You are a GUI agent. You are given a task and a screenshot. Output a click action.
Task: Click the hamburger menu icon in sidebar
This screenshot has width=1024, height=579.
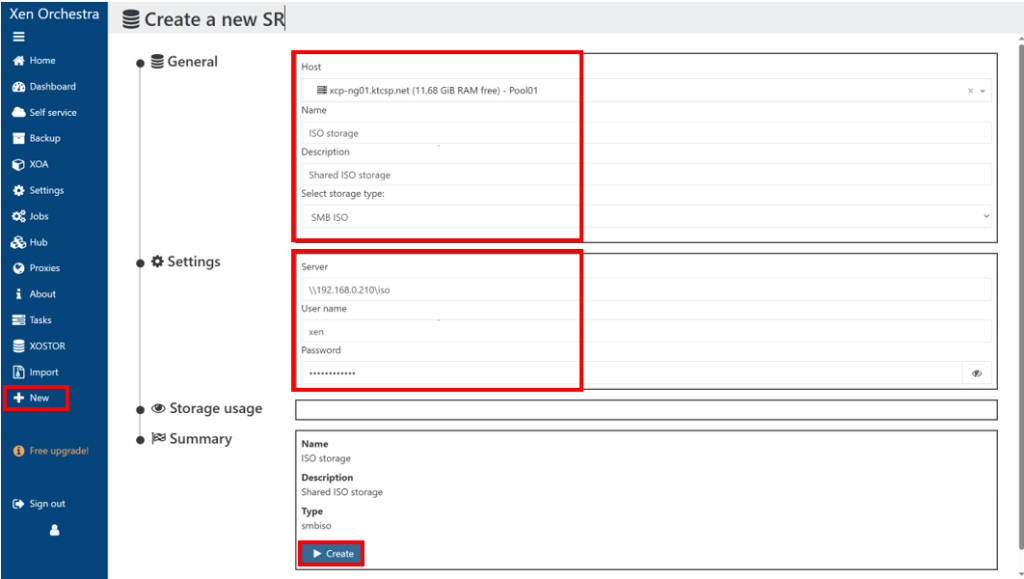click(x=18, y=37)
